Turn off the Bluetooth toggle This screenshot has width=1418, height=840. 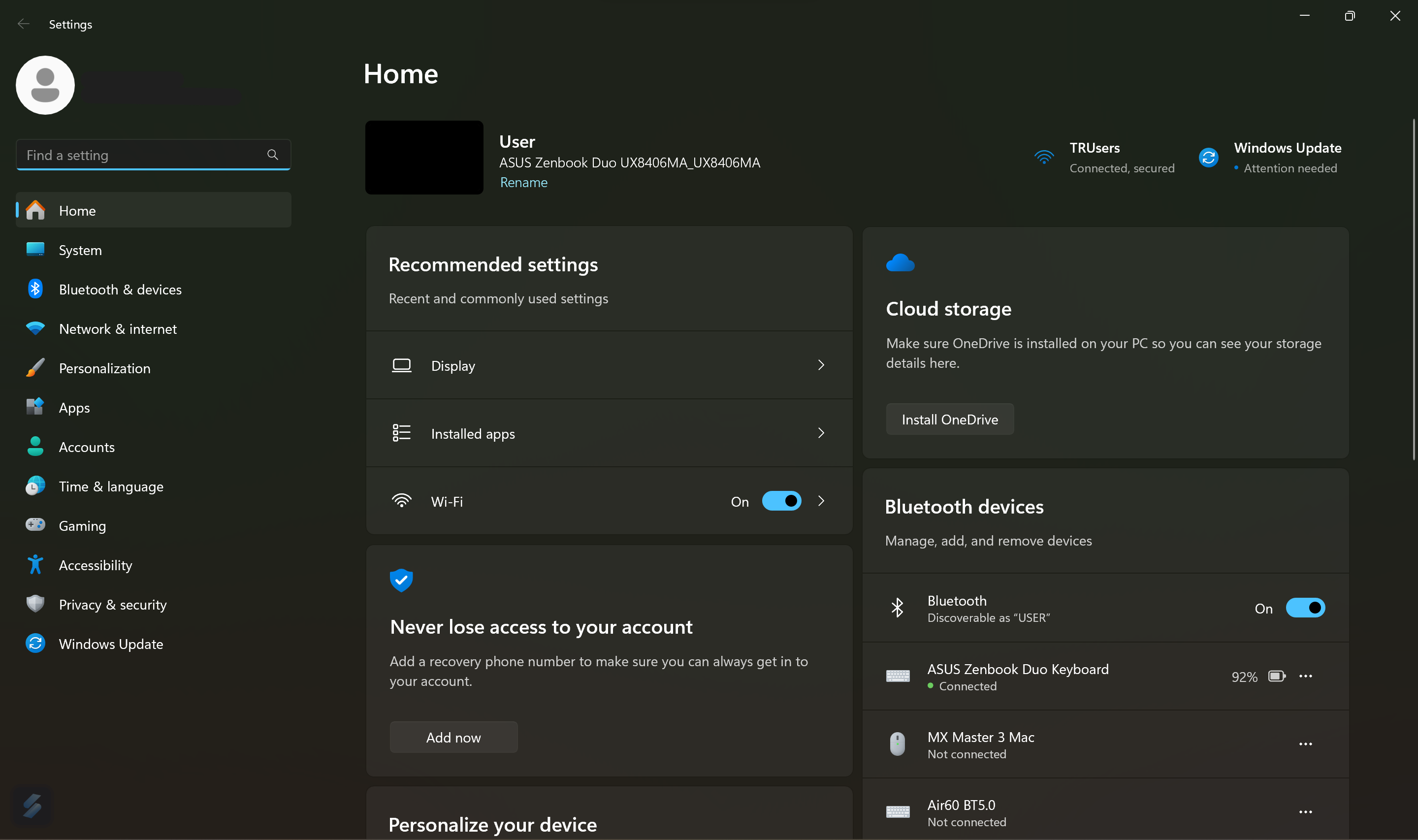(x=1305, y=608)
